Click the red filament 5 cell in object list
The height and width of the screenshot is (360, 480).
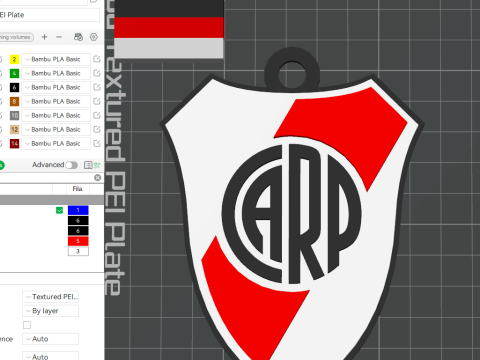click(78, 241)
